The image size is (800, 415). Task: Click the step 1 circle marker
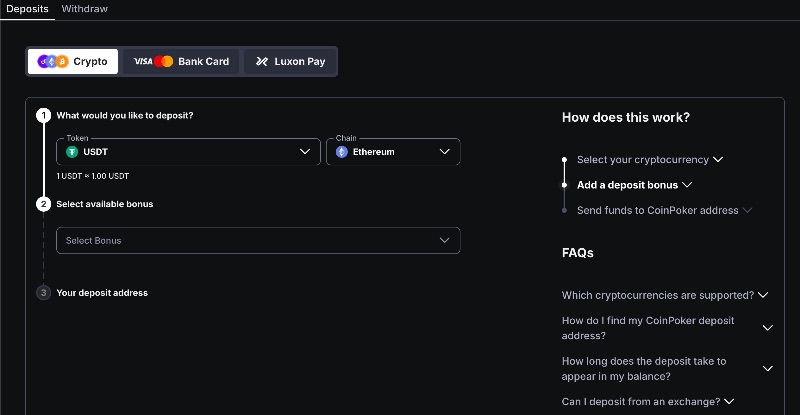pos(43,115)
